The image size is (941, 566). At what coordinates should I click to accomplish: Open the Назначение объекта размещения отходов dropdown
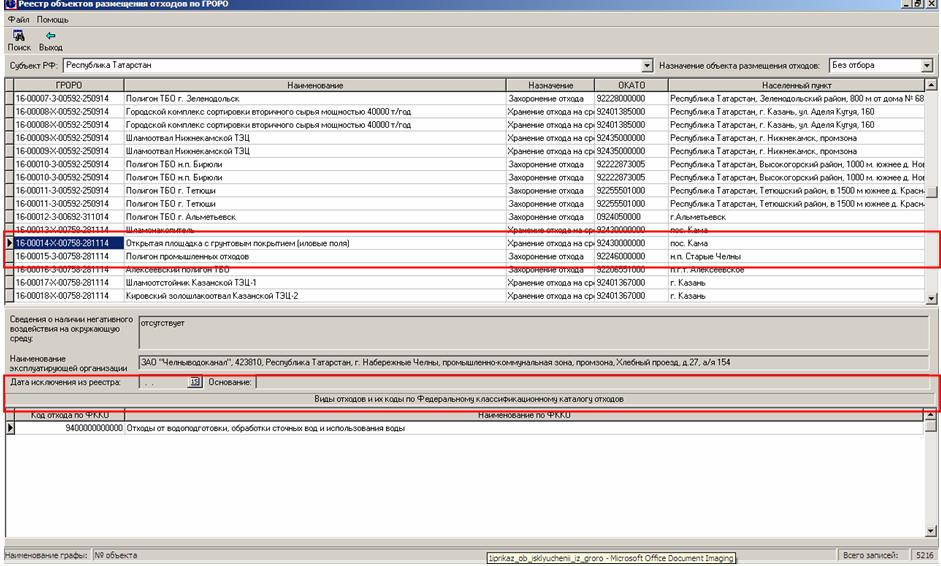point(926,65)
